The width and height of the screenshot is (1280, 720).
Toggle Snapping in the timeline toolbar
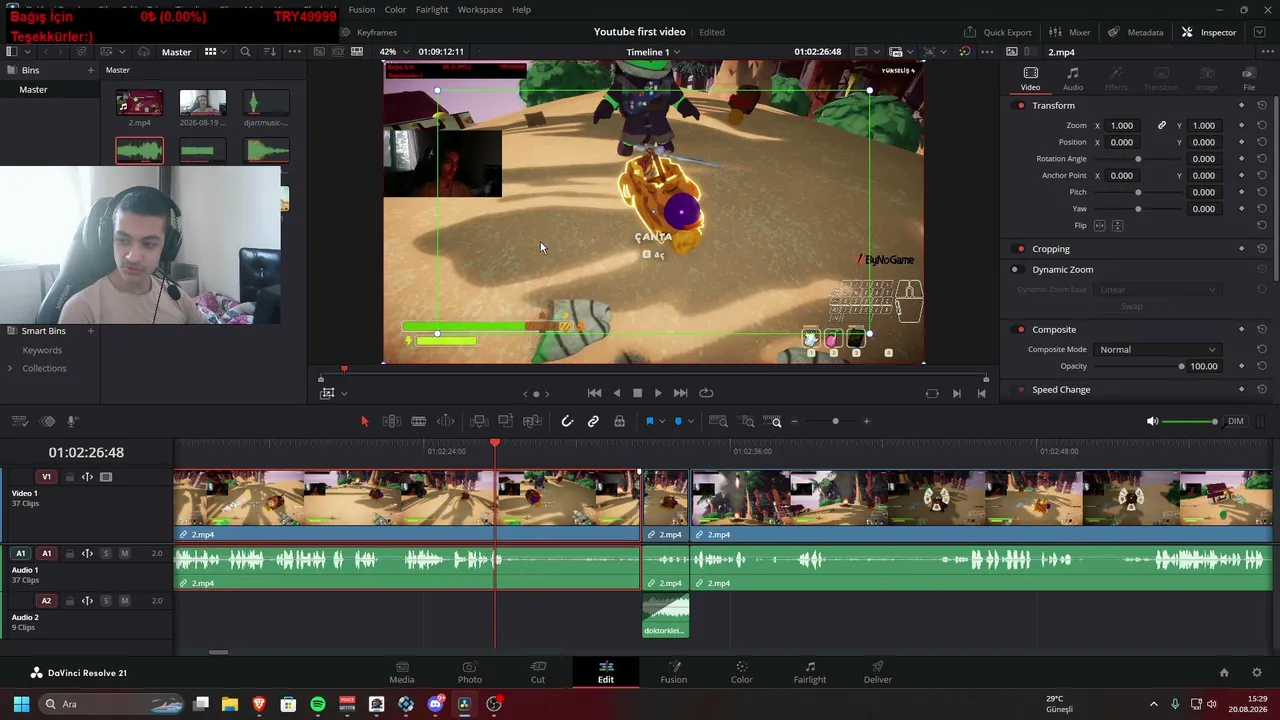(567, 421)
